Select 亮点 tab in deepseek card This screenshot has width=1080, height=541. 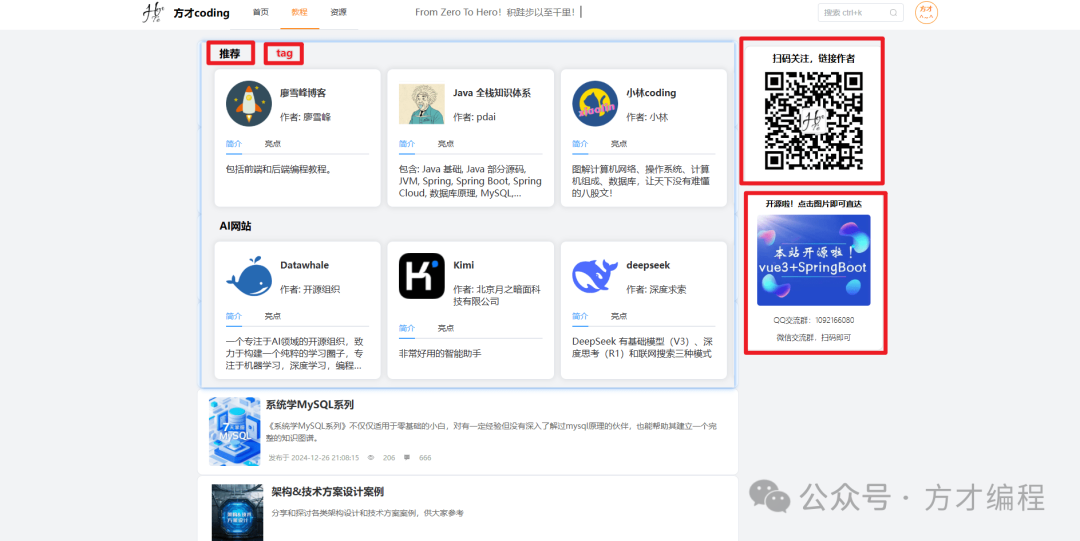pos(619,316)
